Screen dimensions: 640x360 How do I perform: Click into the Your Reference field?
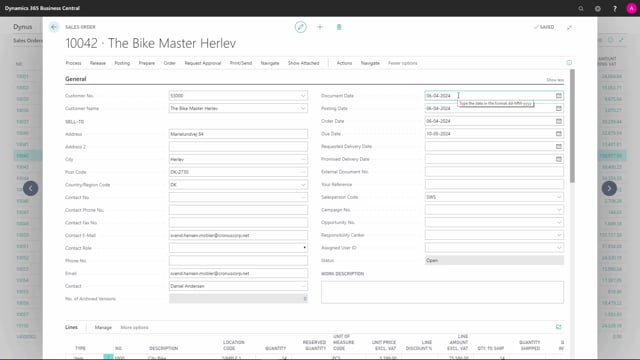494,184
